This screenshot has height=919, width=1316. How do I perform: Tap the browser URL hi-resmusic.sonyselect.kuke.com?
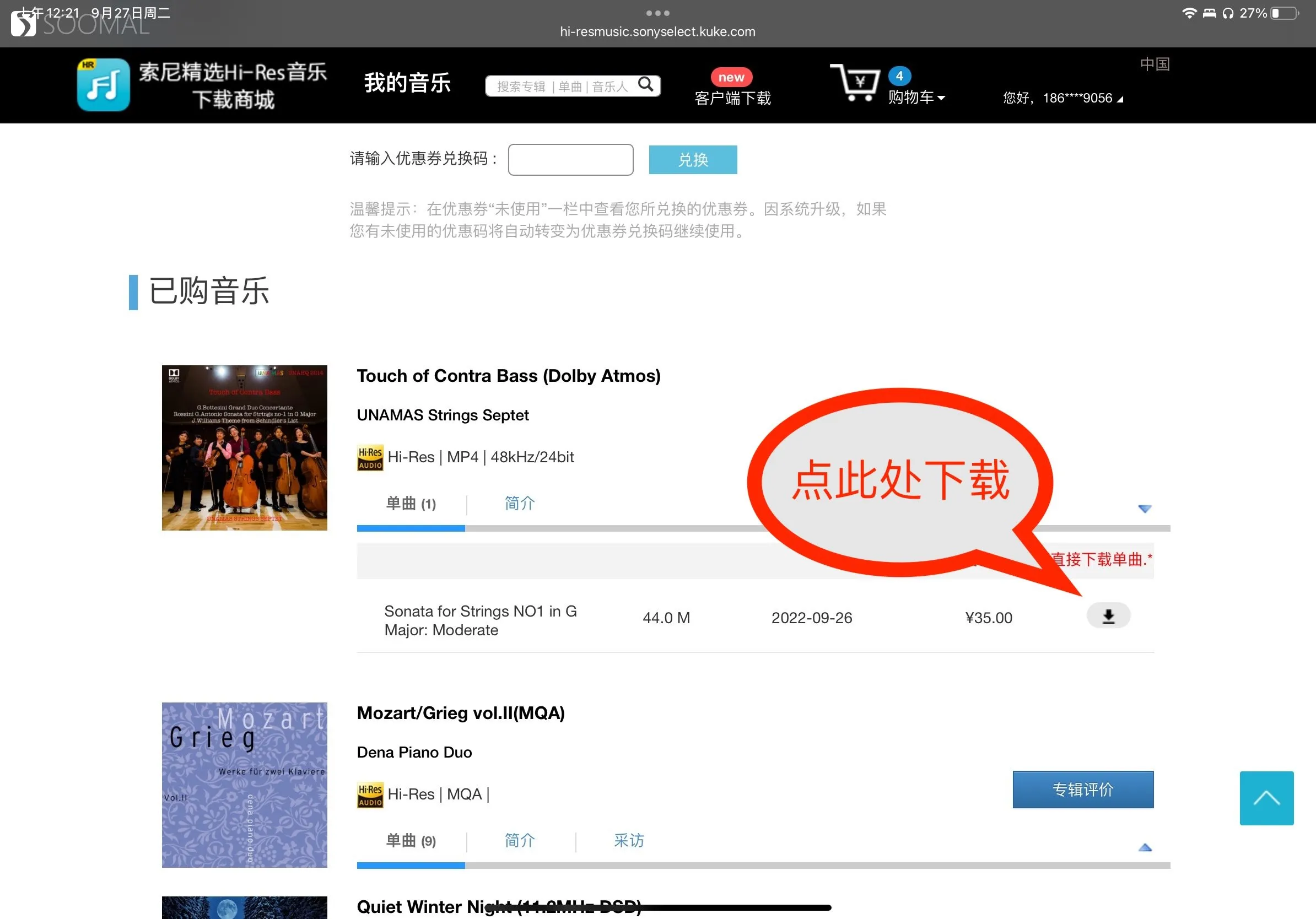pos(657,31)
